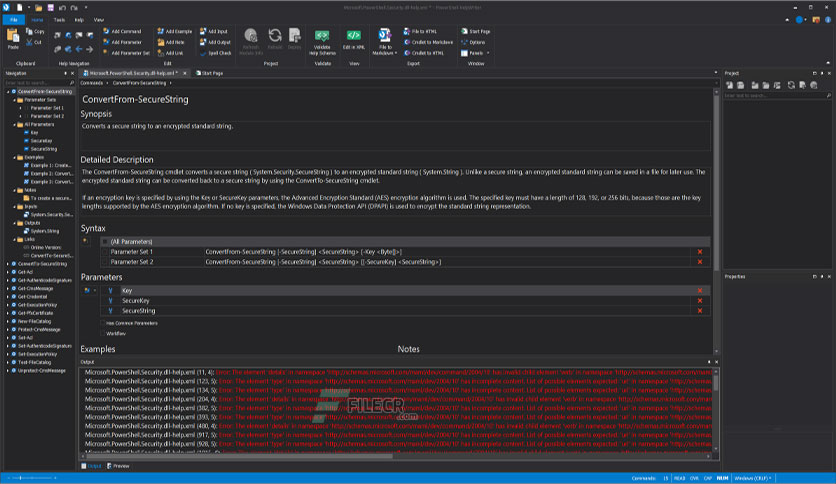
Task: Click Add Input in the ribbon
Action: coord(213,31)
